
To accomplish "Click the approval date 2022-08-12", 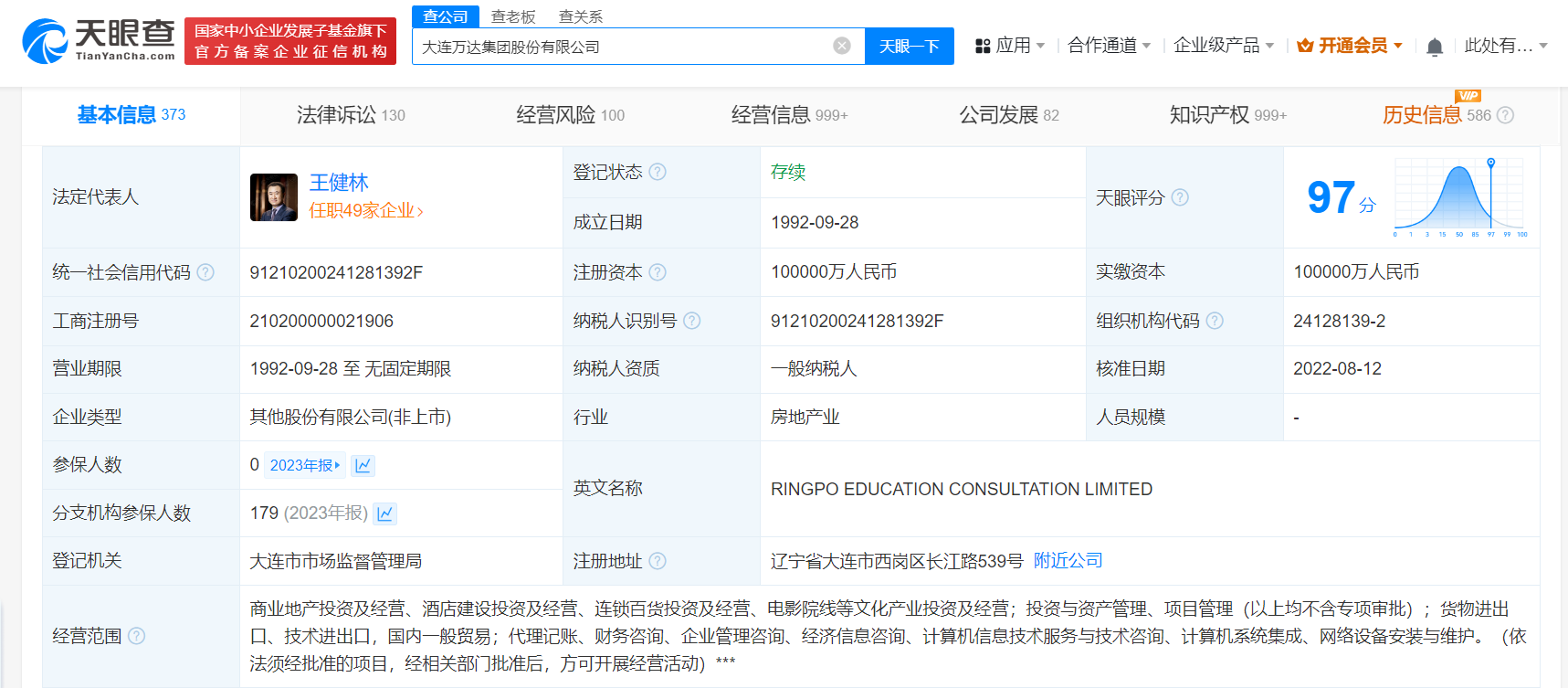I will [1337, 369].
